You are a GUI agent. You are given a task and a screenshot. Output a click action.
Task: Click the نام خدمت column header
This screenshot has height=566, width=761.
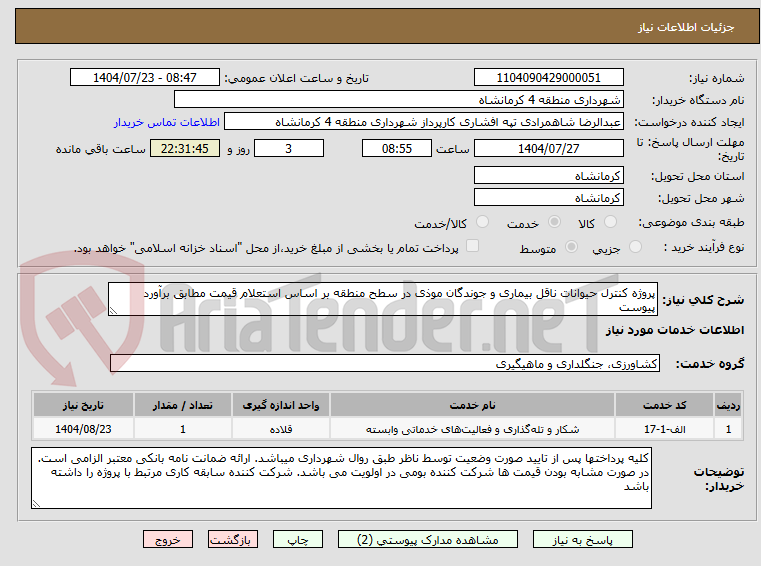click(x=472, y=405)
